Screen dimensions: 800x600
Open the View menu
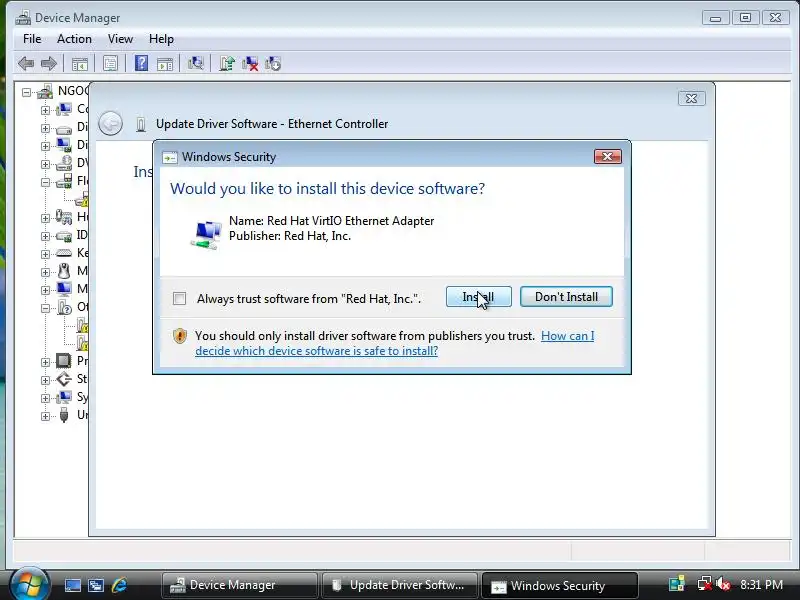[x=120, y=39]
